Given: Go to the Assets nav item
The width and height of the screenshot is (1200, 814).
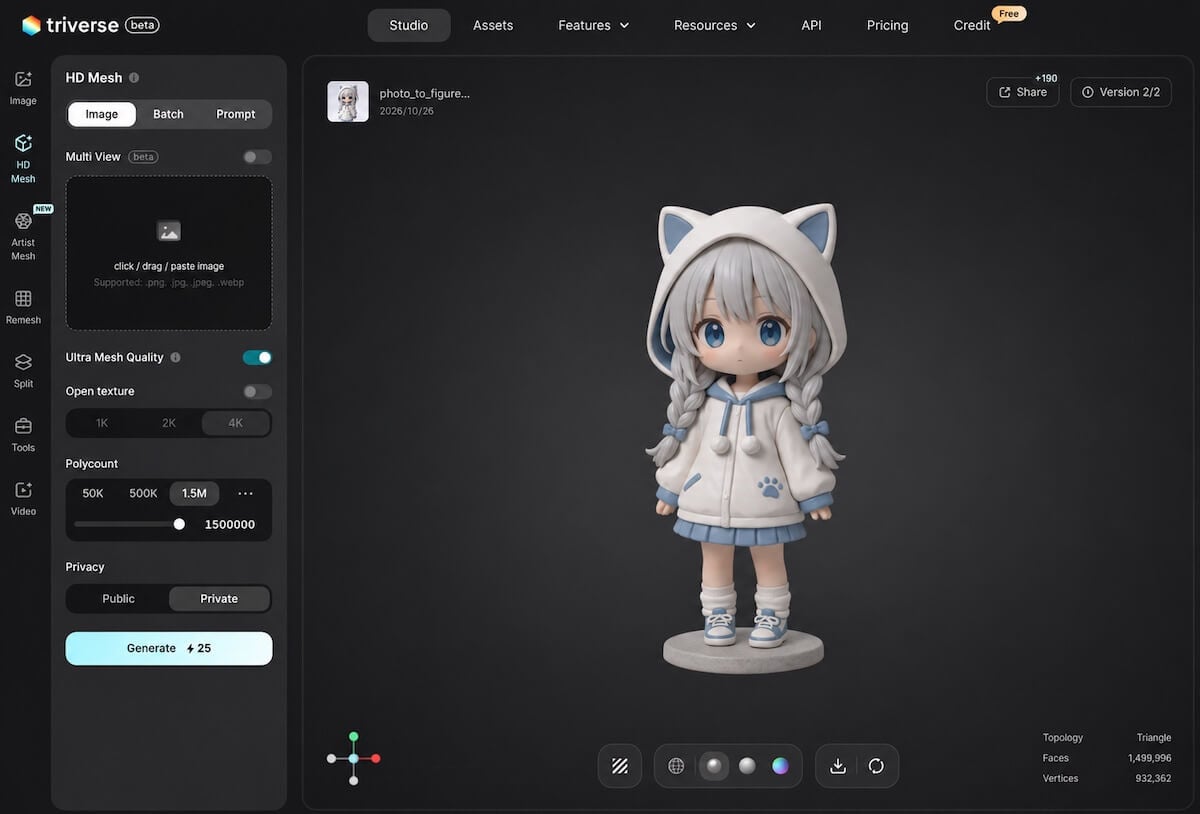Looking at the screenshot, I should click(x=493, y=25).
